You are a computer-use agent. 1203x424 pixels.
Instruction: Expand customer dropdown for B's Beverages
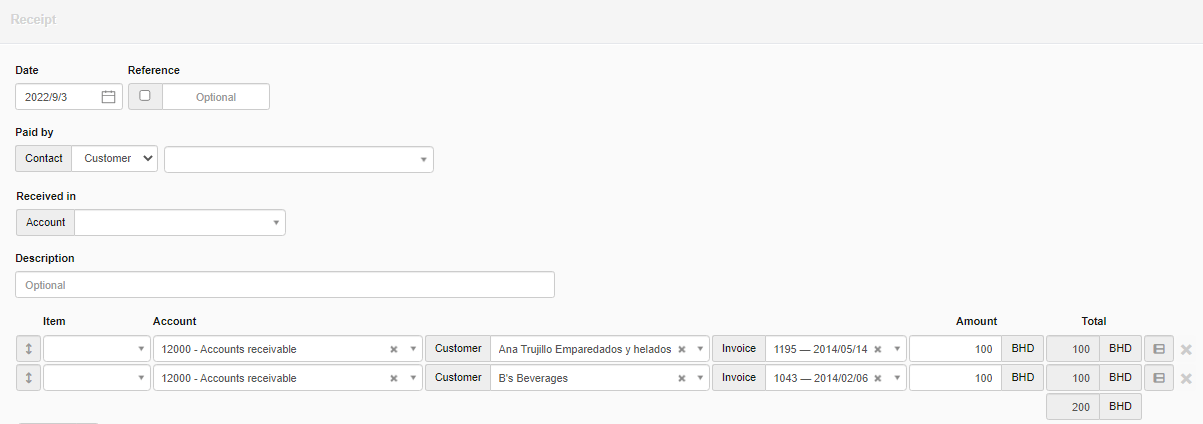click(x=699, y=378)
